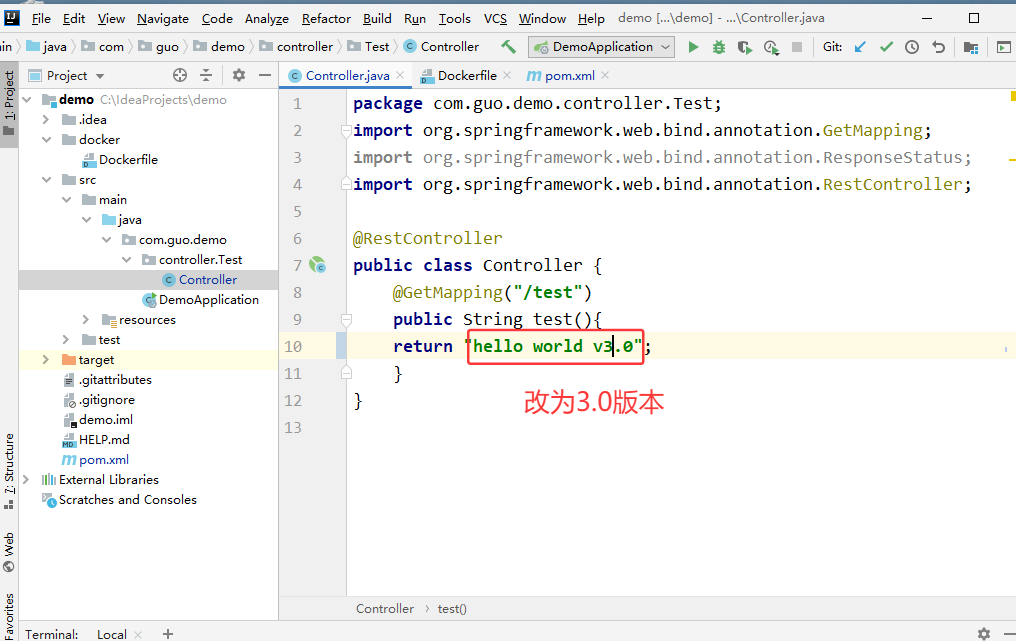This screenshot has width=1016, height=641.
Task: Collapse the docker folder
Action: [x=46, y=139]
